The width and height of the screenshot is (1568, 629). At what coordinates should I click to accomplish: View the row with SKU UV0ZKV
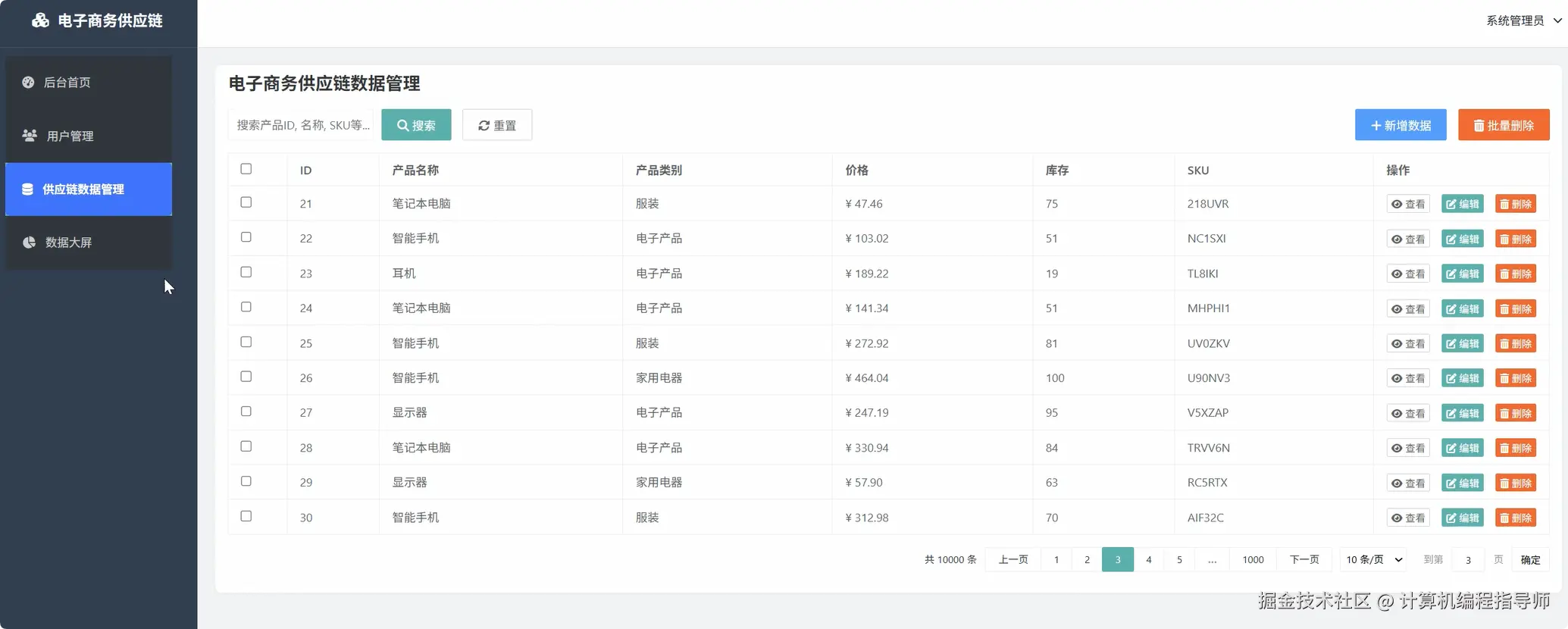click(1408, 343)
